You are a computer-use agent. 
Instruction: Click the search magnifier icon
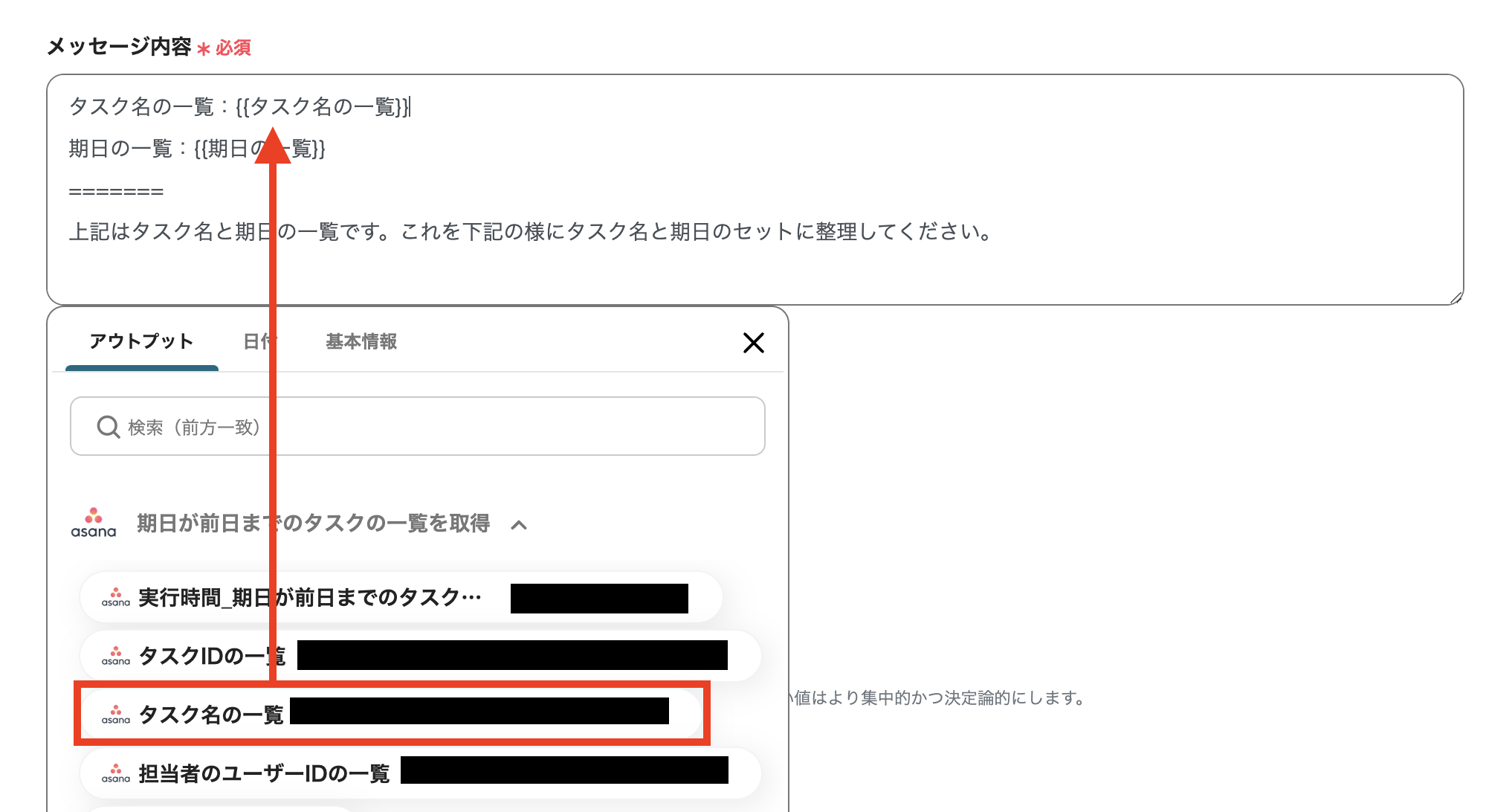coord(109,427)
